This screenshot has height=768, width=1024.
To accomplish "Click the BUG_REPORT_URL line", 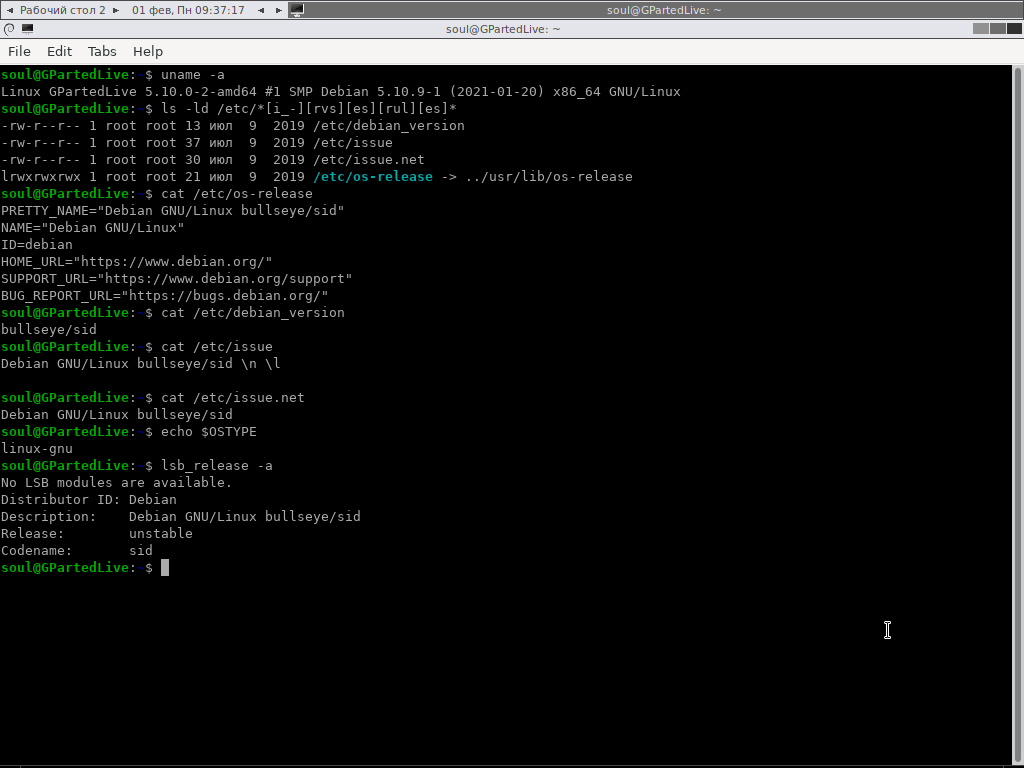I will [165, 295].
